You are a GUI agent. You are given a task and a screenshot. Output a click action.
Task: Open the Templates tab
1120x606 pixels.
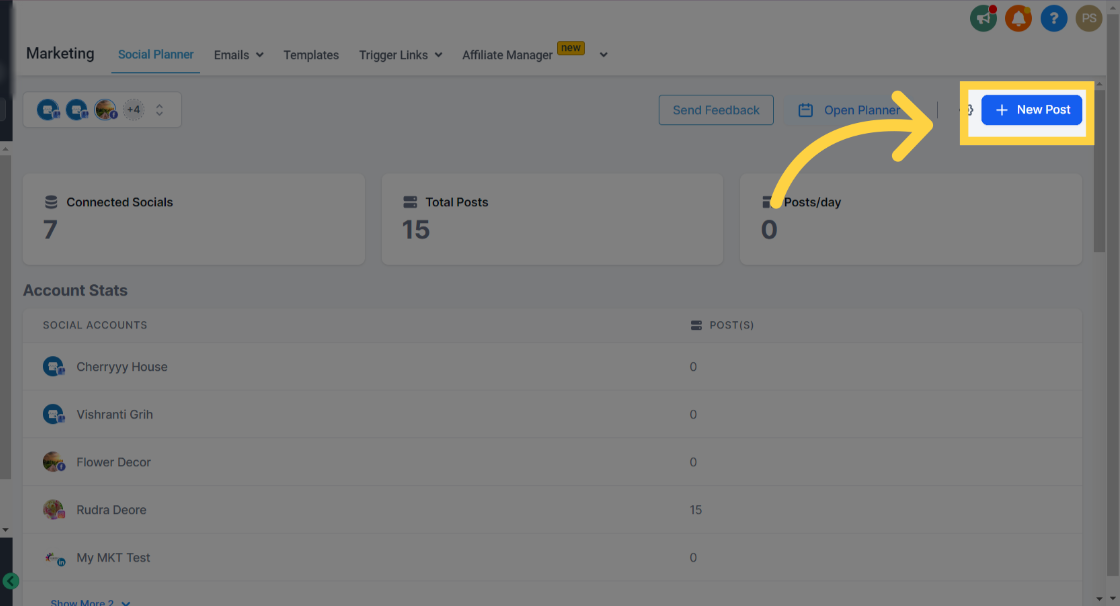point(311,55)
